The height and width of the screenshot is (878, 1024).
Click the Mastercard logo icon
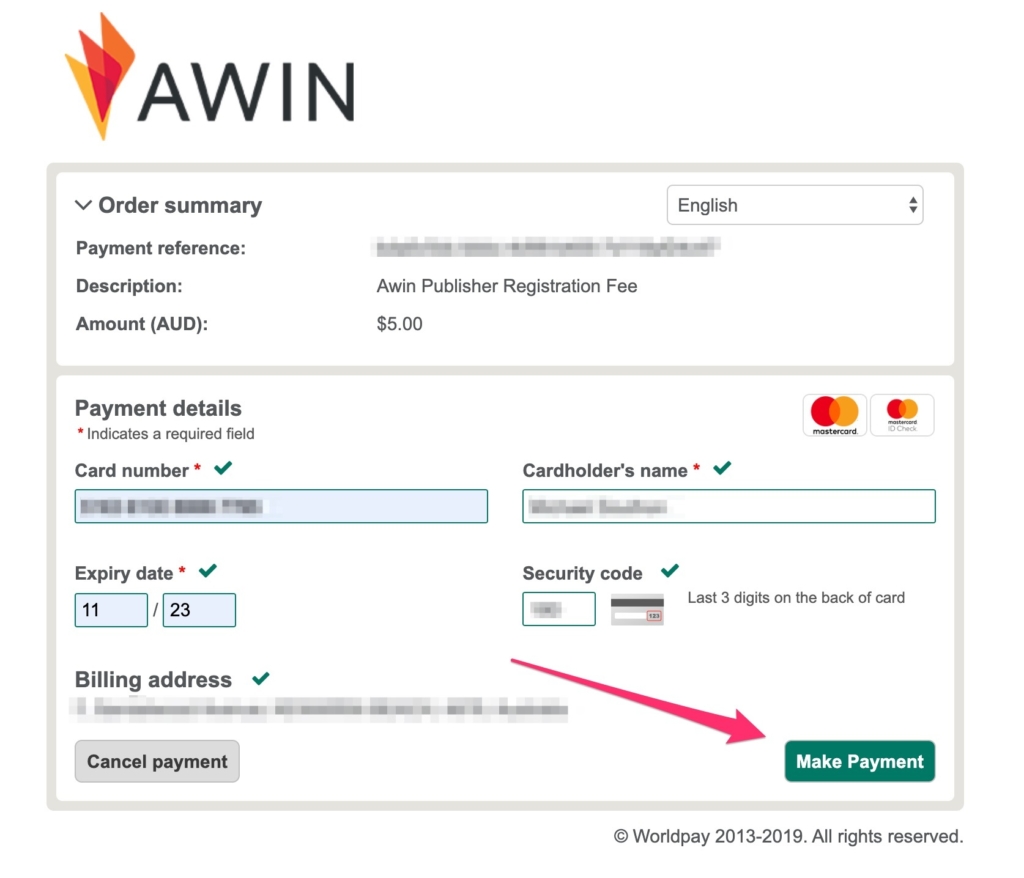click(834, 414)
